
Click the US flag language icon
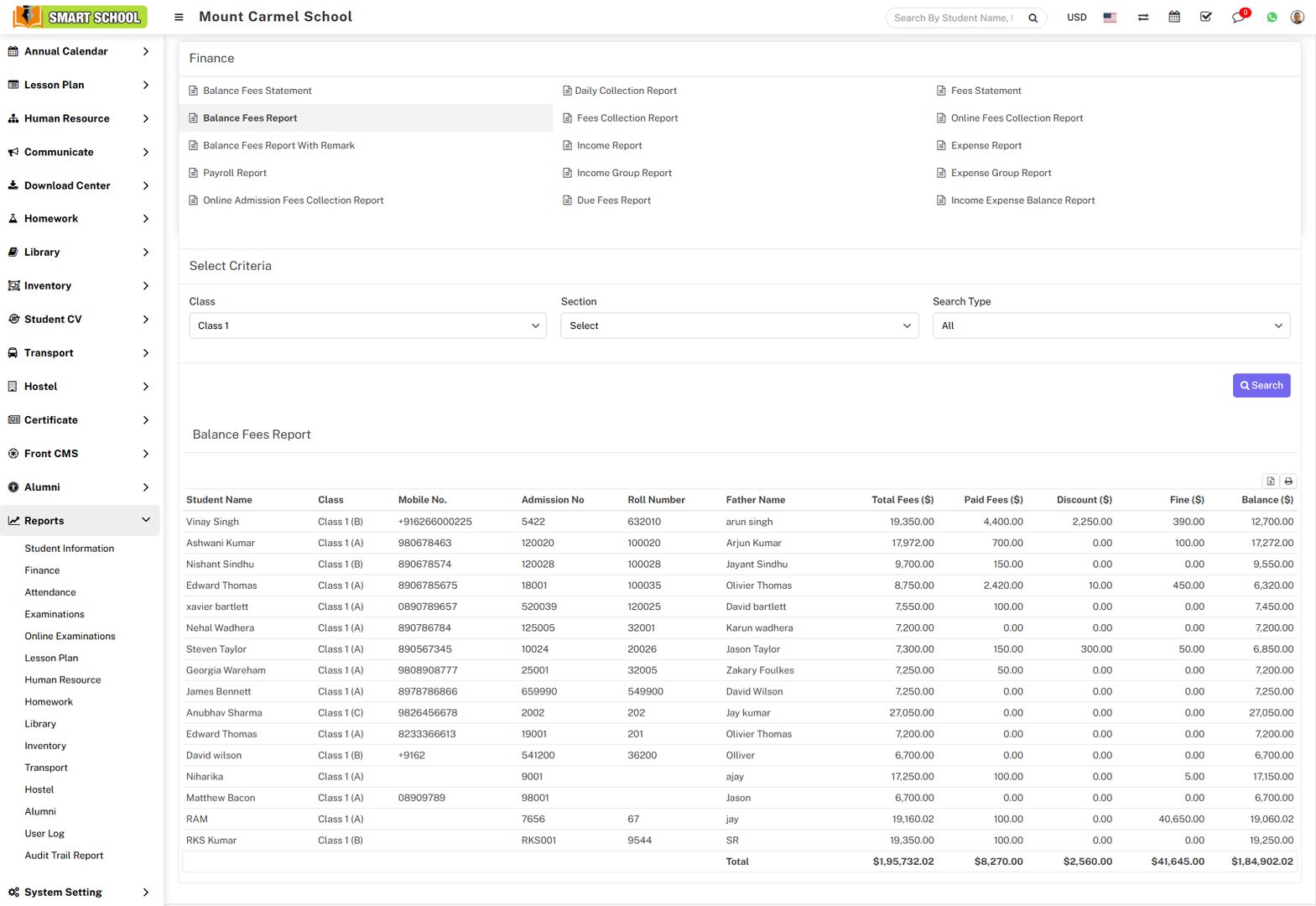click(x=1110, y=17)
